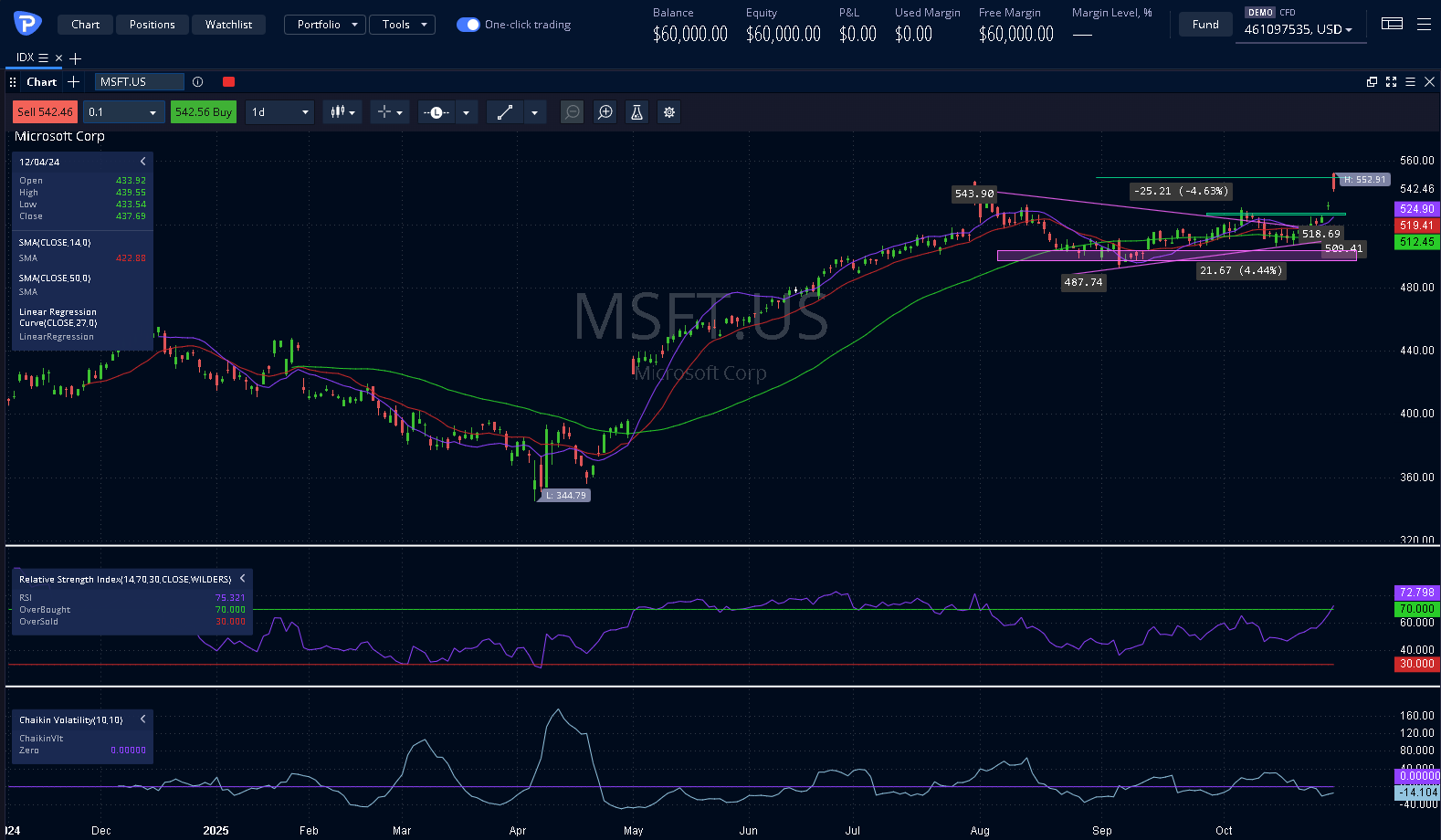Viewport: 1441px width, 840px height.
Task: Open the Positions tab
Action: pyautogui.click(x=152, y=25)
